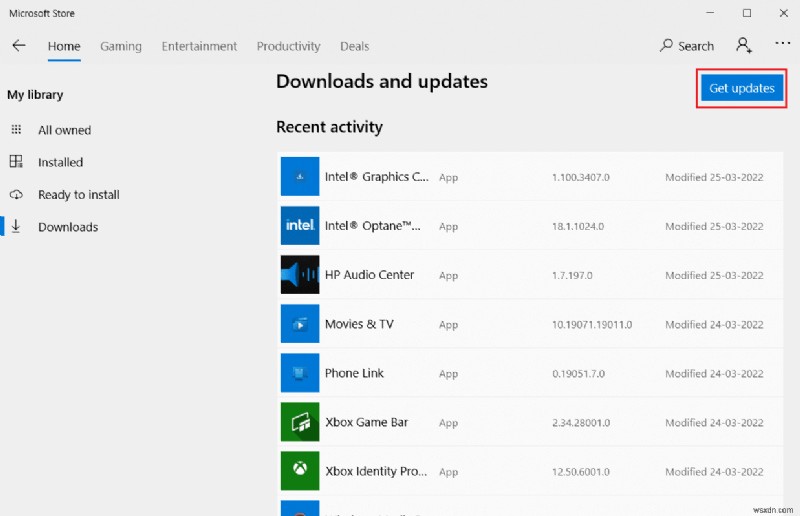Click the Movies & TV name
Image resolution: width=800 pixels, height=516 pixels.
tap(359, 324)
